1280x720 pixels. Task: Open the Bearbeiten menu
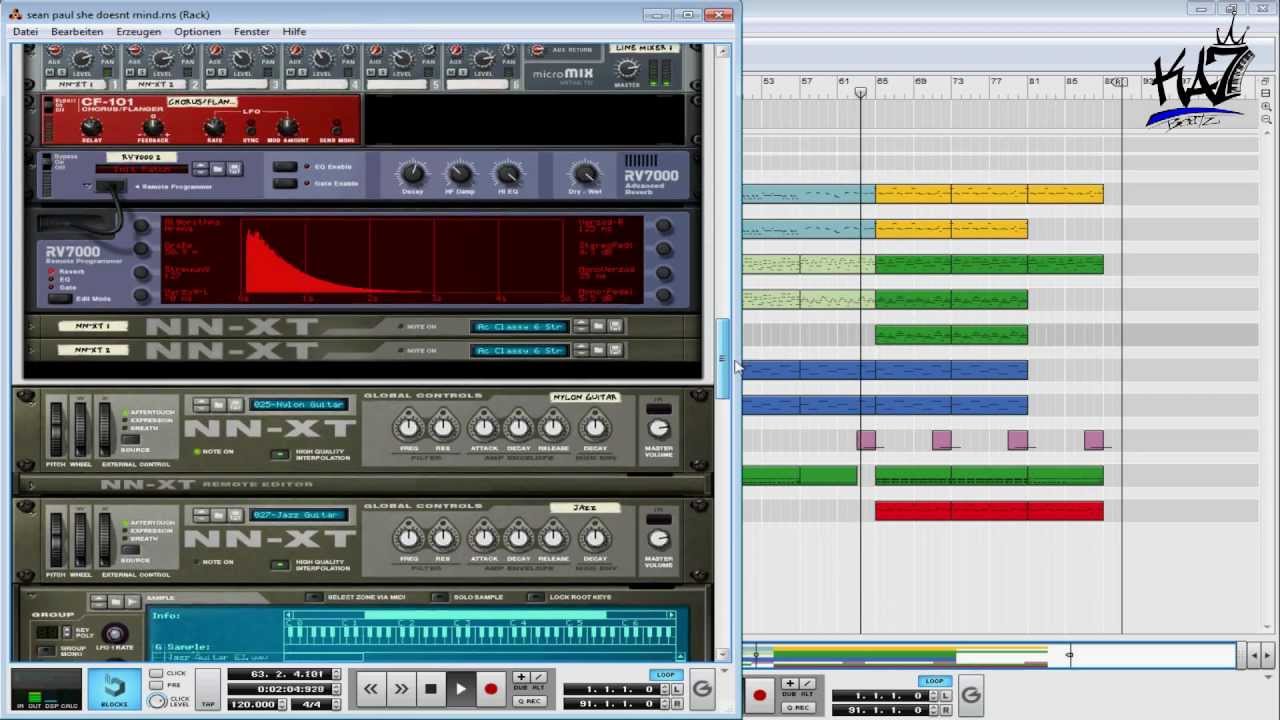click(x=77, y=32)
